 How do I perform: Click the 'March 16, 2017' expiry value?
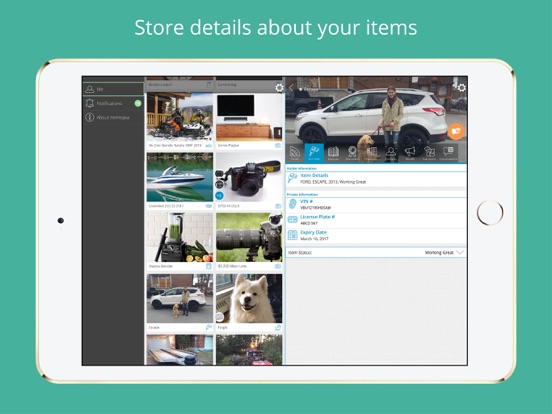pos(314,239)
